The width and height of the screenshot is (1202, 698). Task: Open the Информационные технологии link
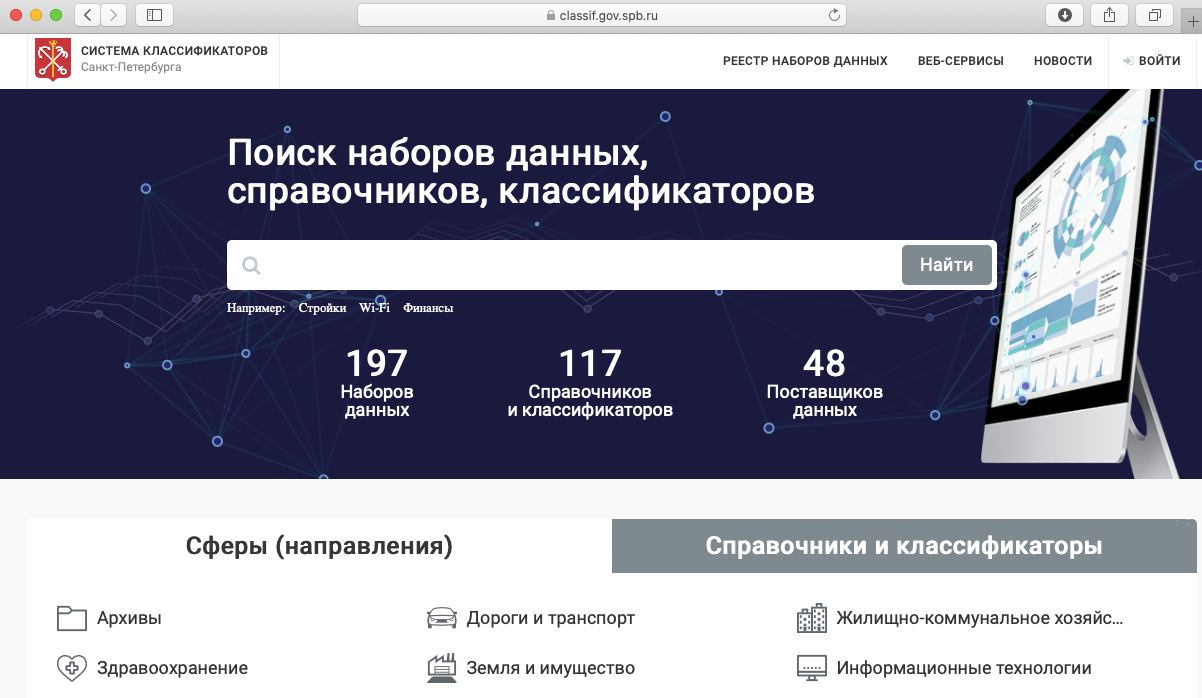(964, 667)
